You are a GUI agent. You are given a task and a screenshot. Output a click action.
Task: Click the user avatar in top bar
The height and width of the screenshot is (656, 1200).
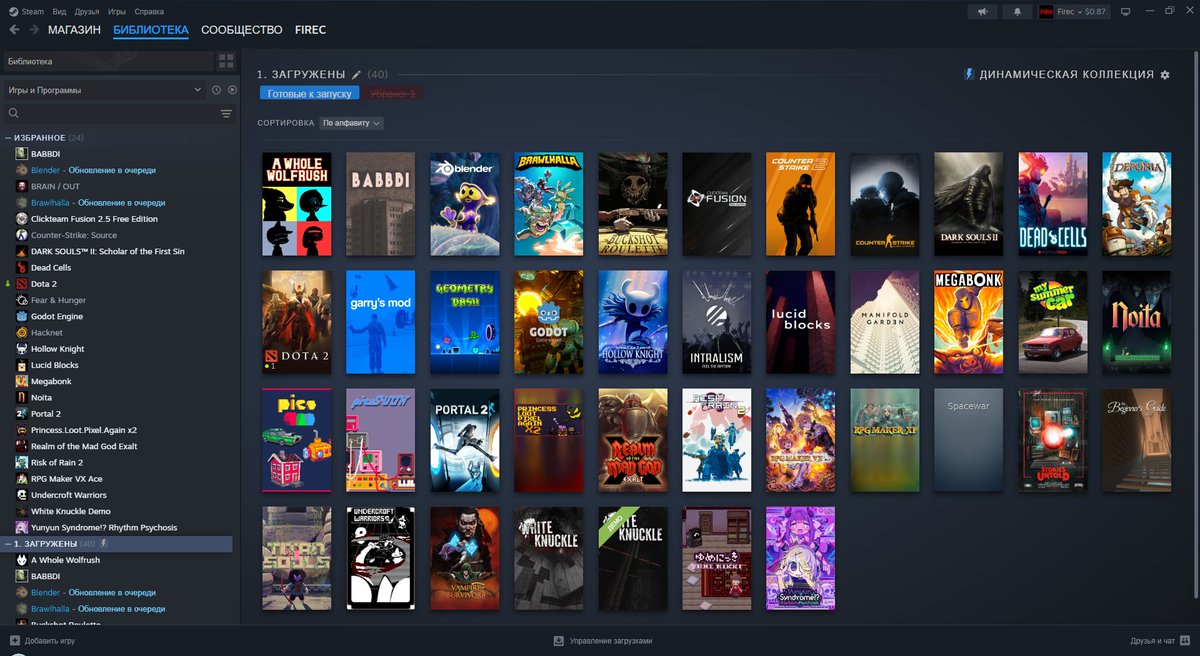[1046, 11]
